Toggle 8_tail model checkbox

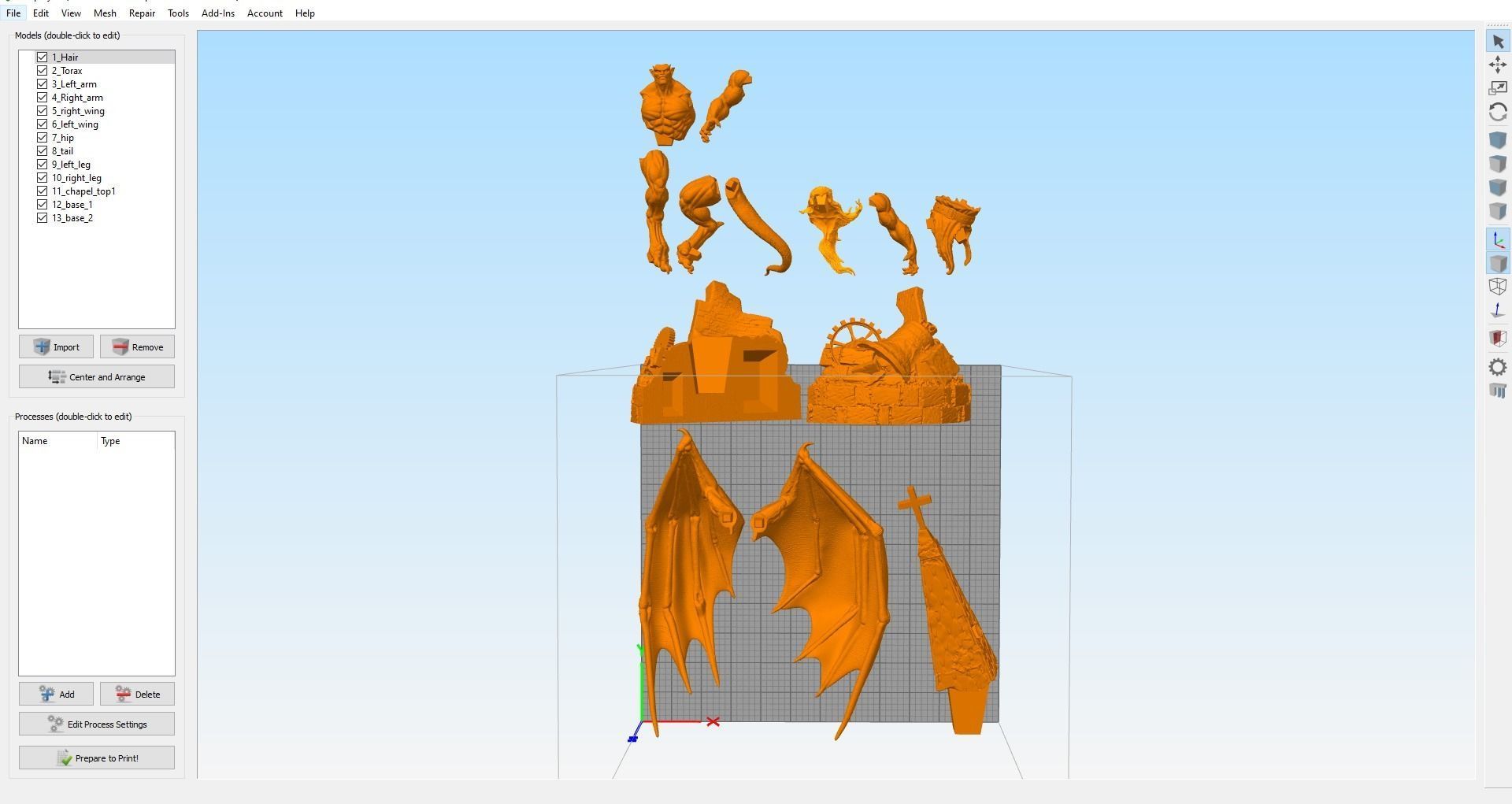pos(43,151)
